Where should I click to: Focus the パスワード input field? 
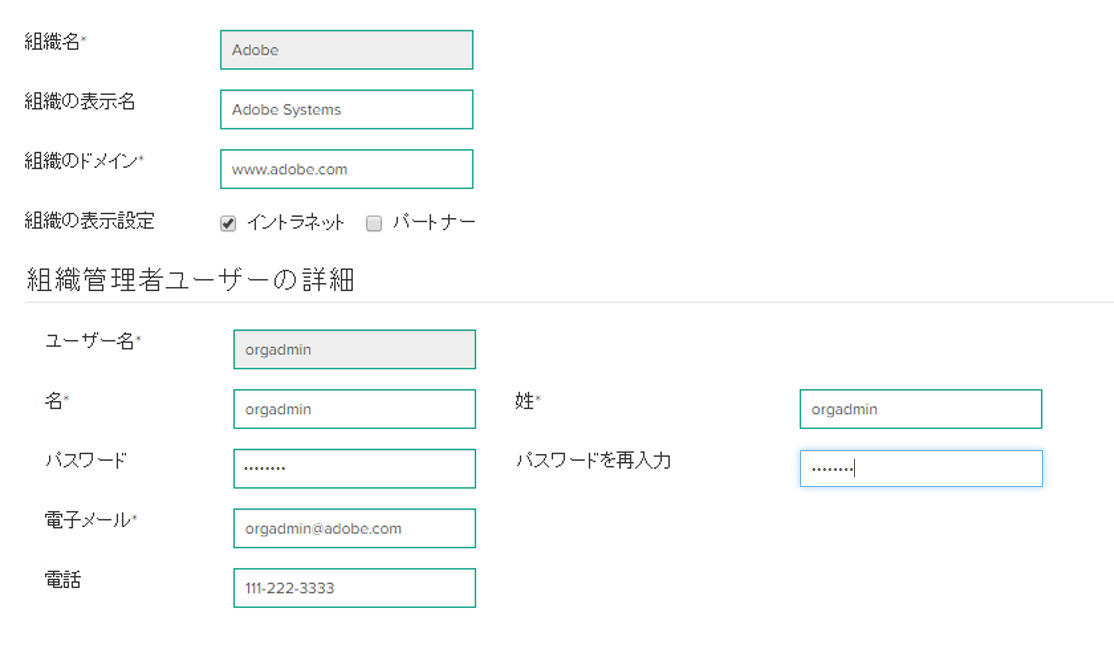tap(354, 468)
